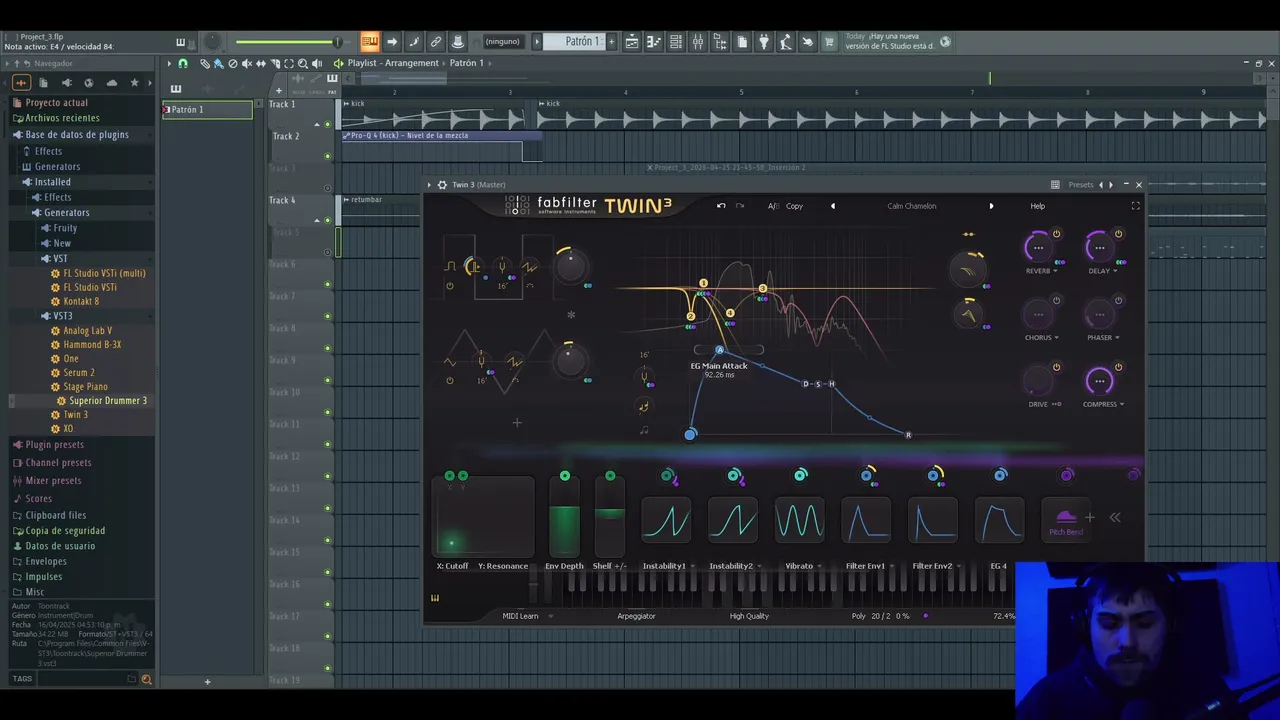Toggle Phaser effect power button
1280x720 pixels.
coord(1118,301)
